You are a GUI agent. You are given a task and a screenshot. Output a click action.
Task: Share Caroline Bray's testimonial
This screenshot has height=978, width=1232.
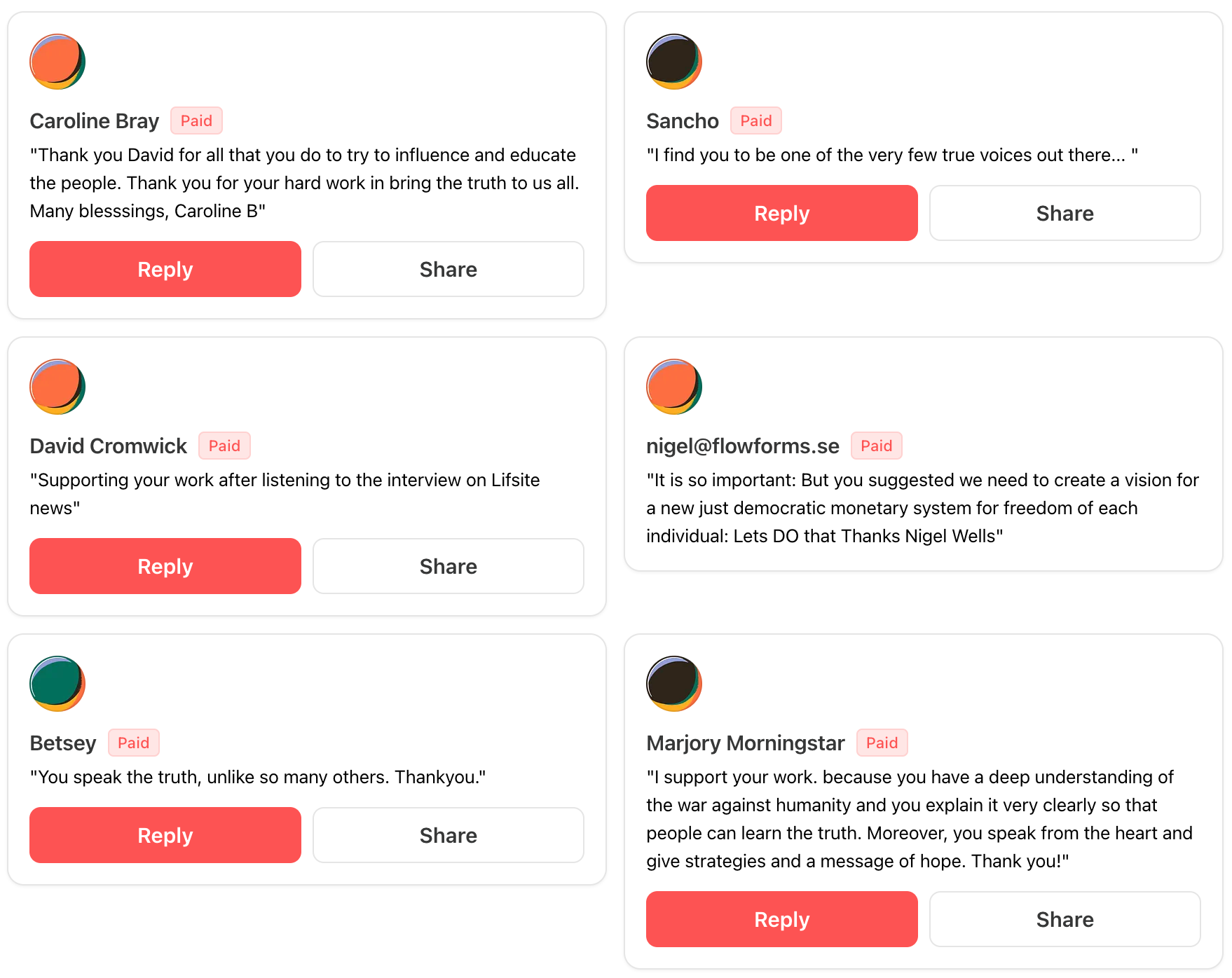[449, 269]
